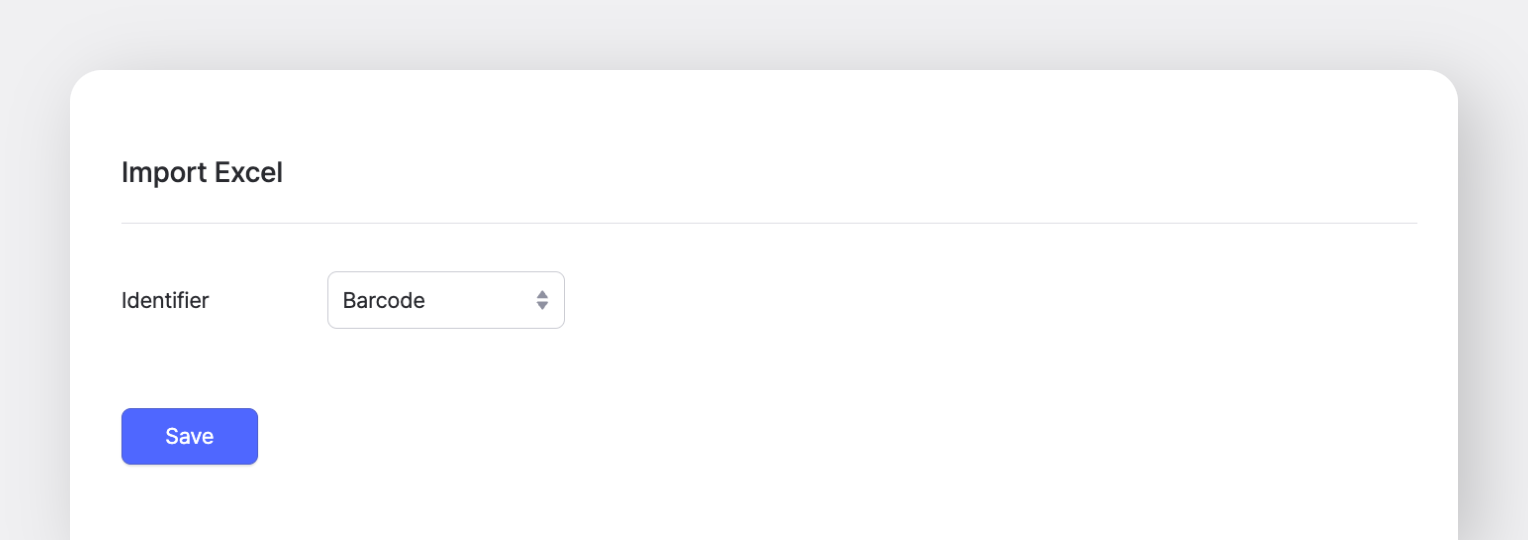Screen dimensions: 1528x540
Task: Select the Barcode text in the combo box
Action: [x=384, y=300]
